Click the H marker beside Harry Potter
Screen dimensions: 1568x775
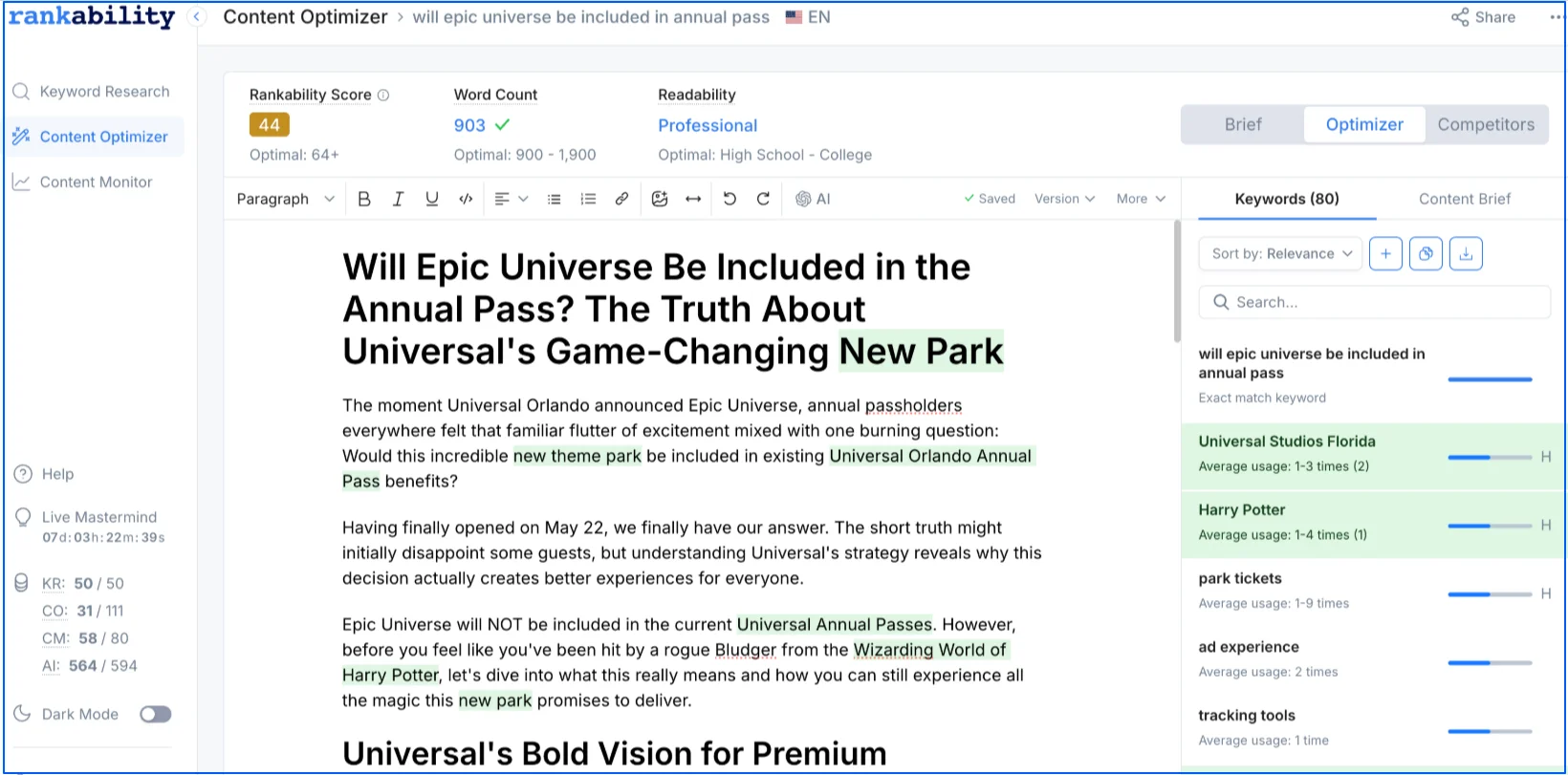[1545, 525]
